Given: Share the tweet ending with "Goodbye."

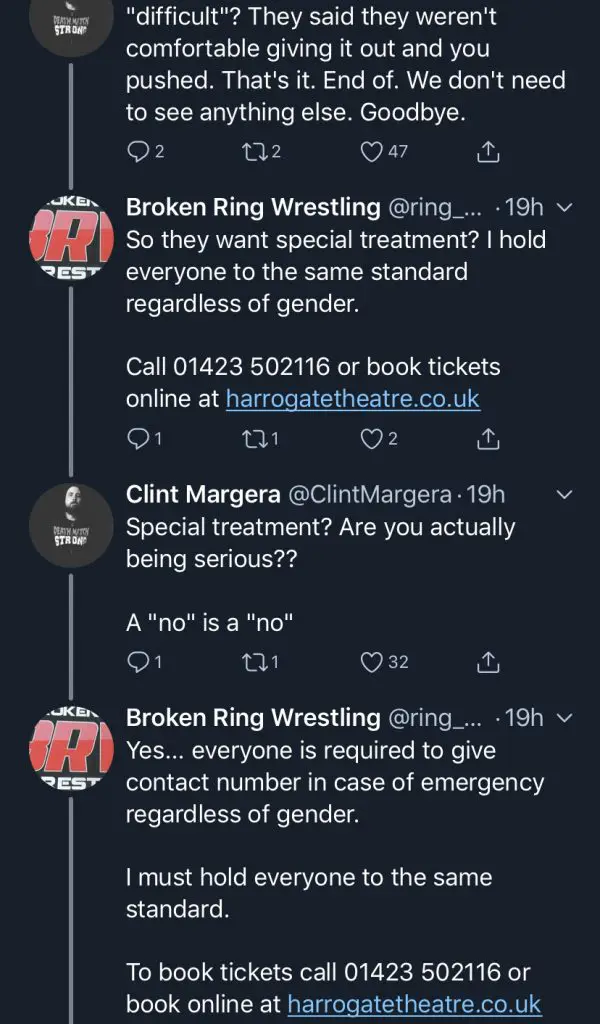Looking at the screenshot, I should coord(488,151).
